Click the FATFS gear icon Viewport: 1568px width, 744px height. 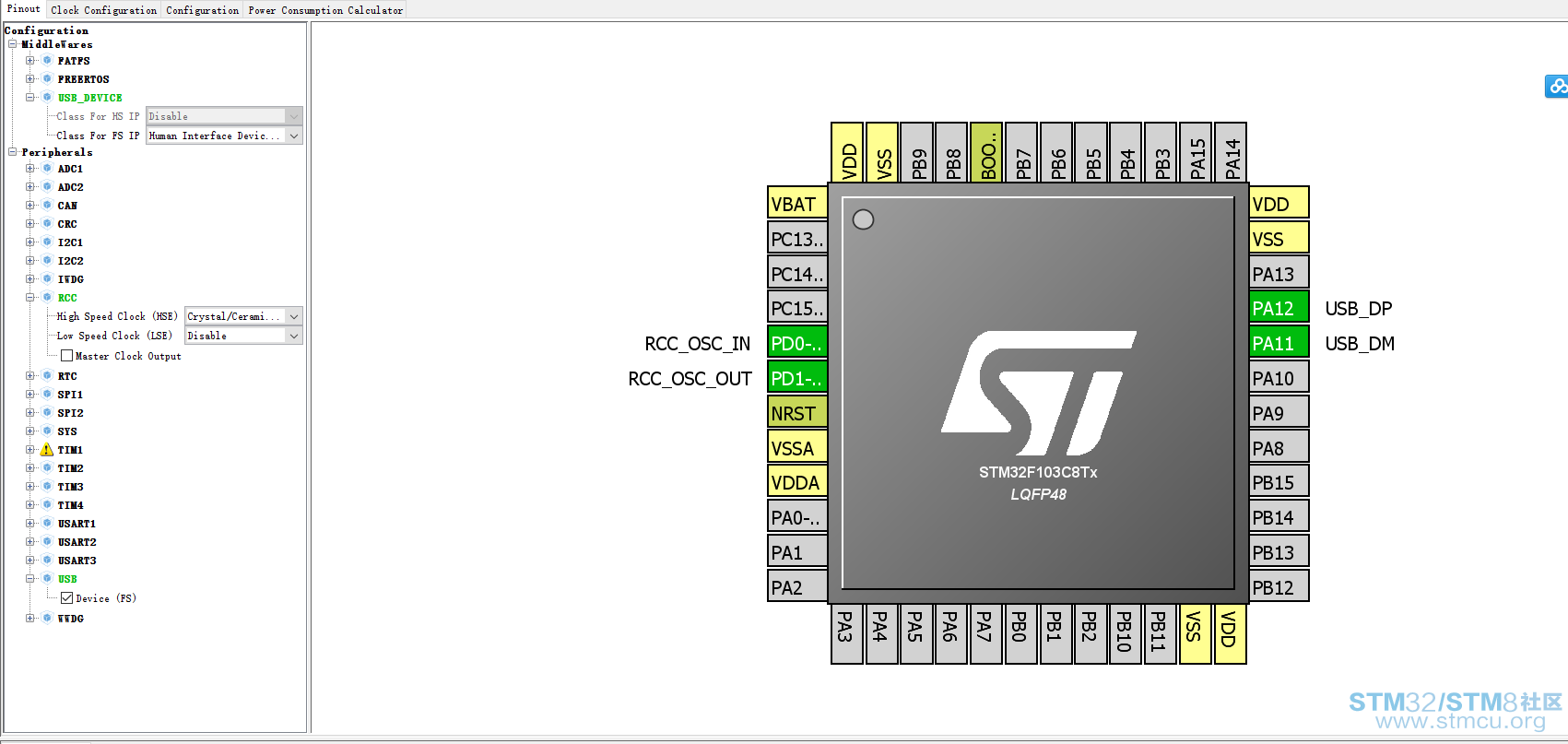pyautogui.click(x=47, y=61)
